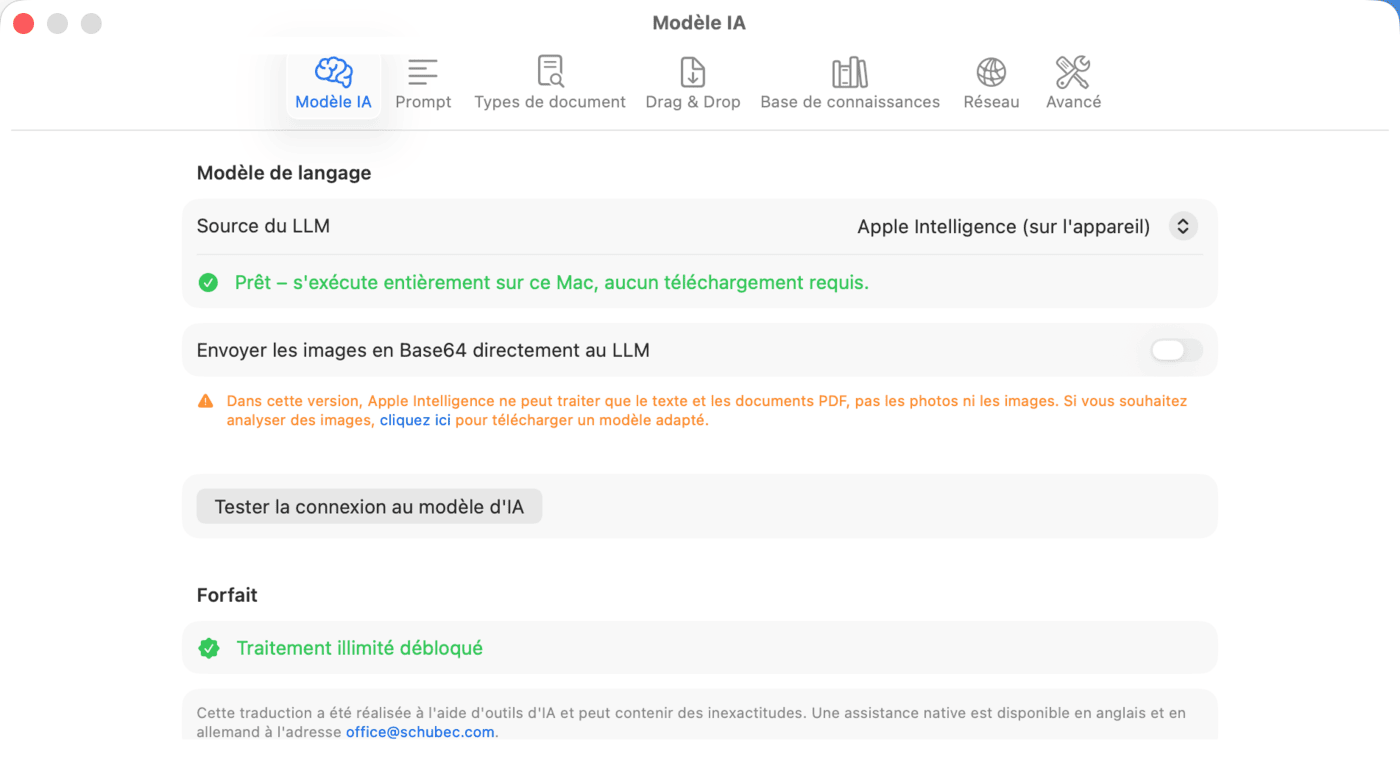Switch to Types de document tab label
The width and height of the screenshot is (1400, 757).
pyautogui.click(x=550, y=102)
